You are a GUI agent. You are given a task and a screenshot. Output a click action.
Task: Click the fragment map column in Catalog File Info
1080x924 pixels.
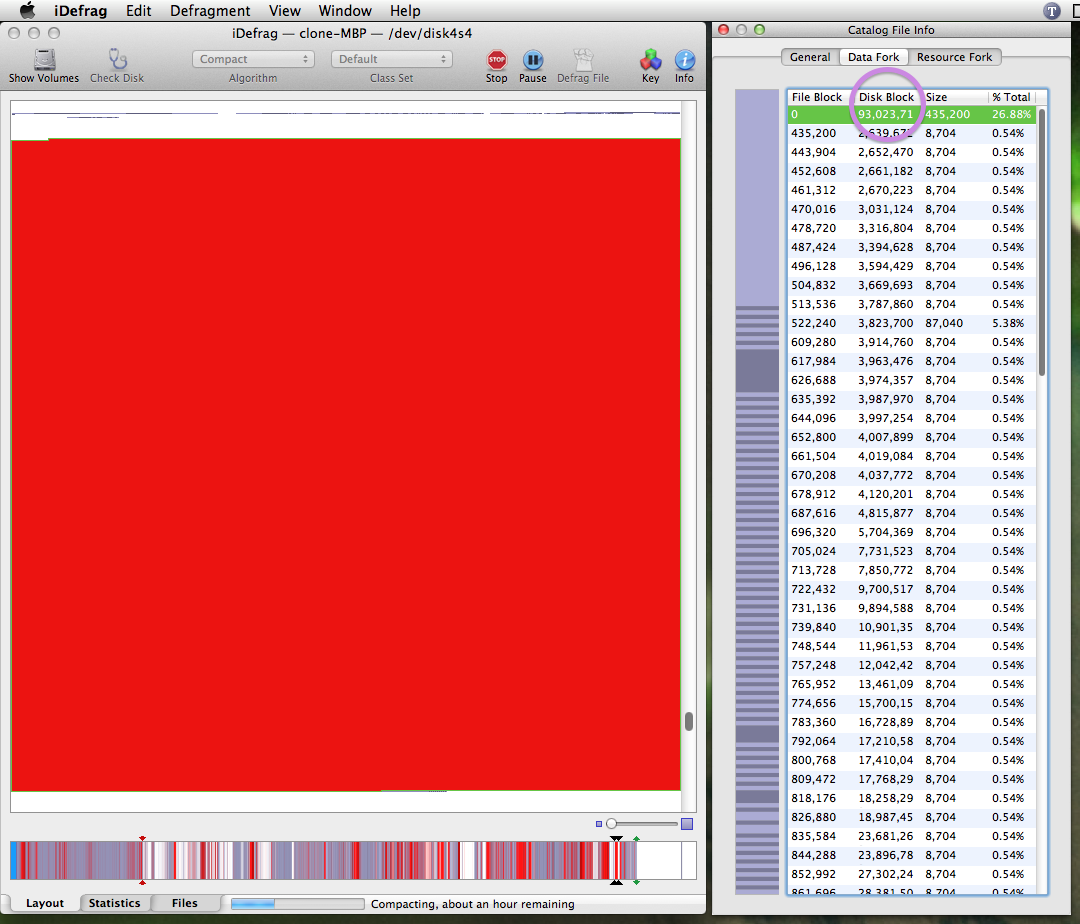coord(756,492)
